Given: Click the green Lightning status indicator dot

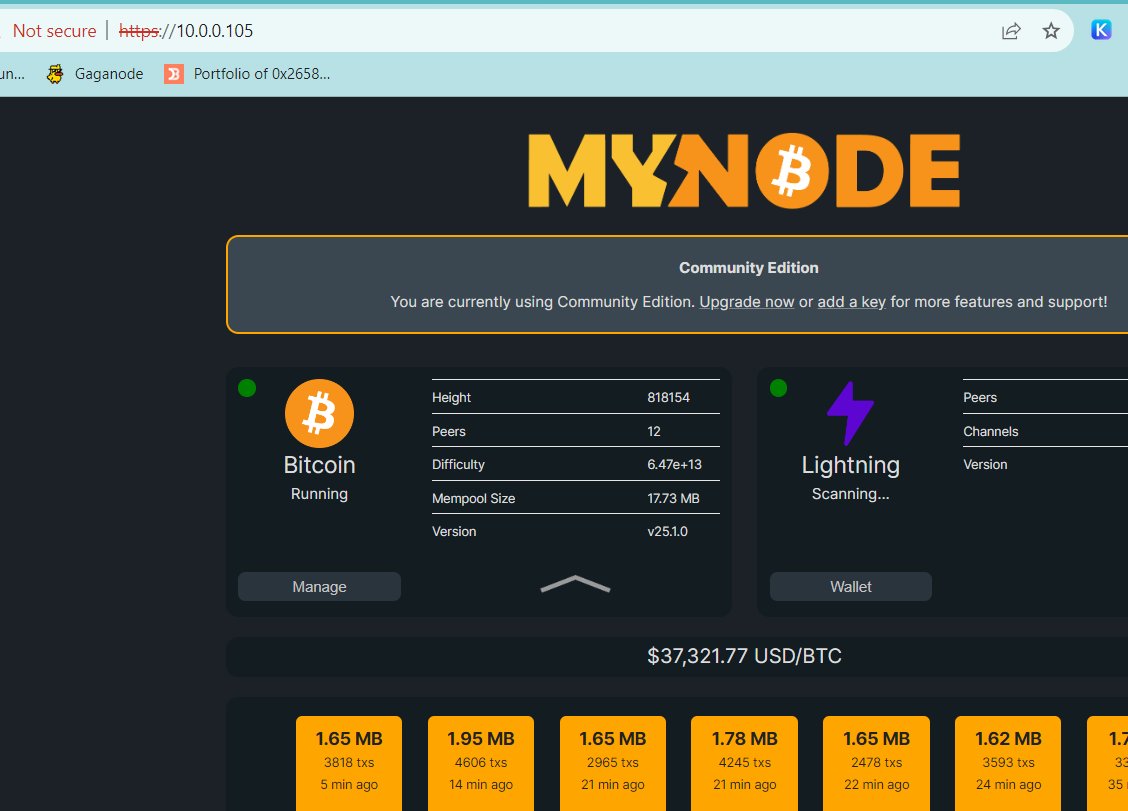Looking at the screenshot, I should (x=778, y=389).
